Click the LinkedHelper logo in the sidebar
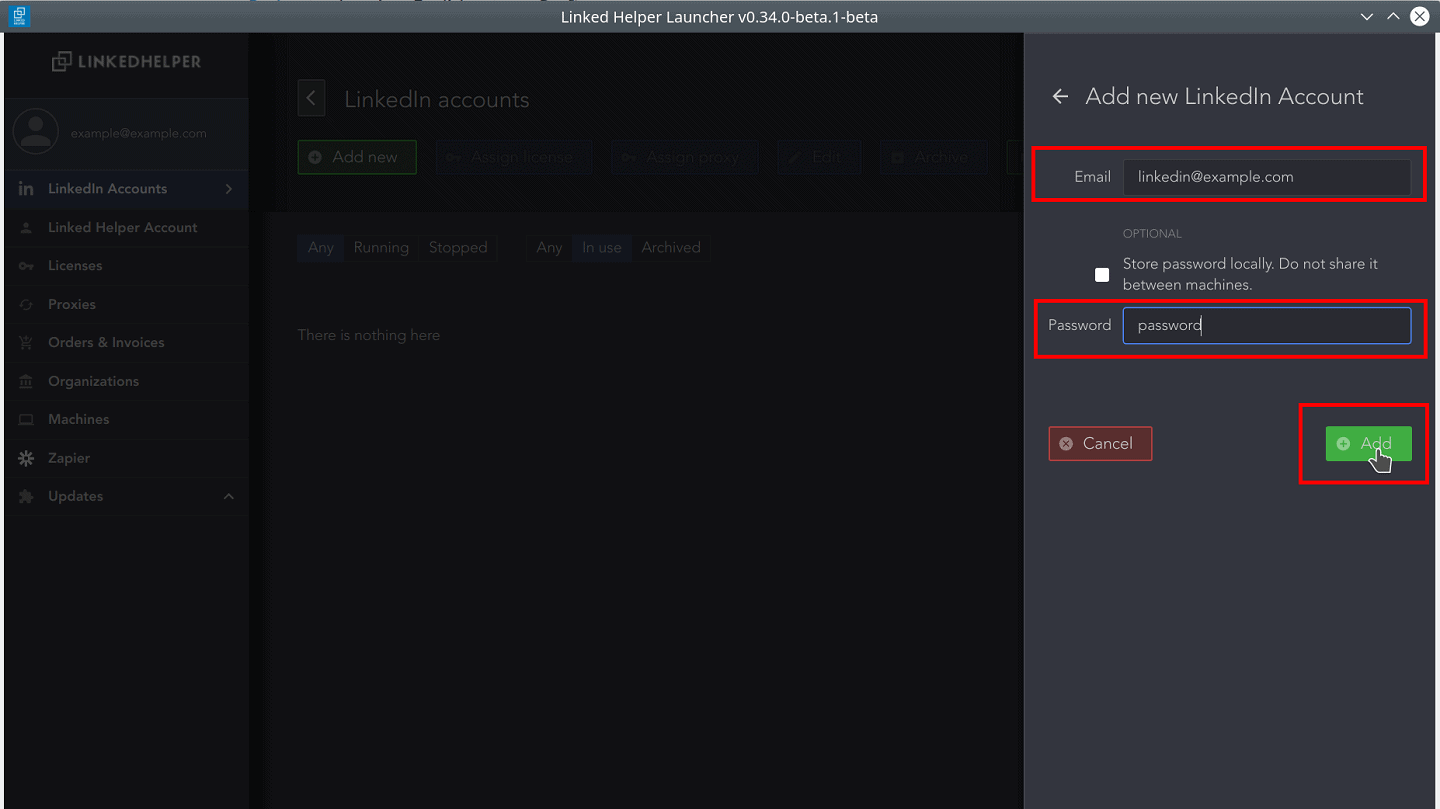1440x809 pixels. [126, 62]
